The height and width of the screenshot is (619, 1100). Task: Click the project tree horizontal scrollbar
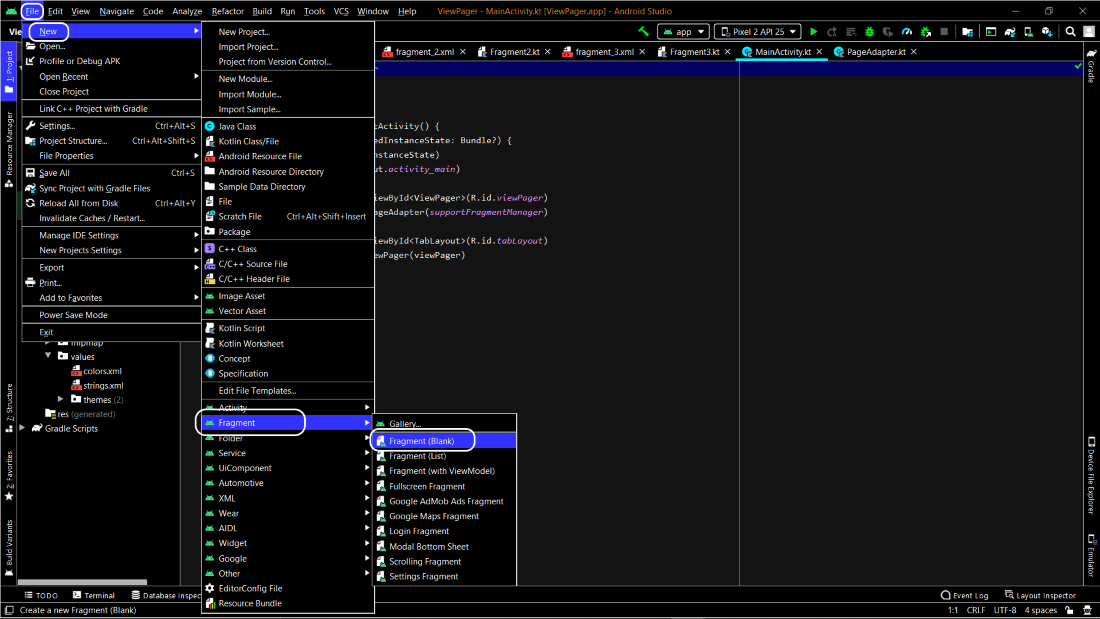(x=82, y=582)
